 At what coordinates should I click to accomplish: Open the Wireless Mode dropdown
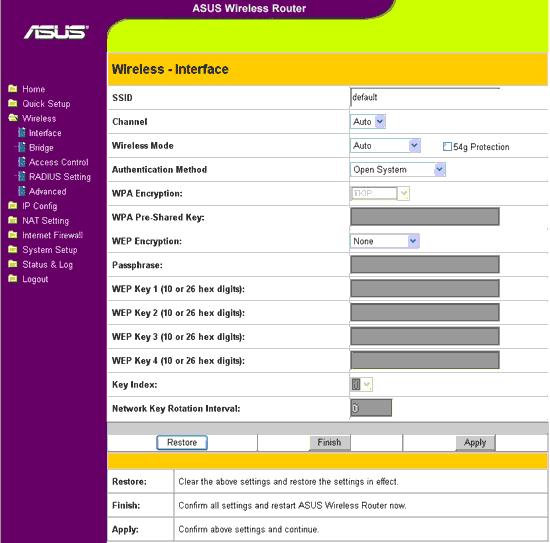point(385,146)
